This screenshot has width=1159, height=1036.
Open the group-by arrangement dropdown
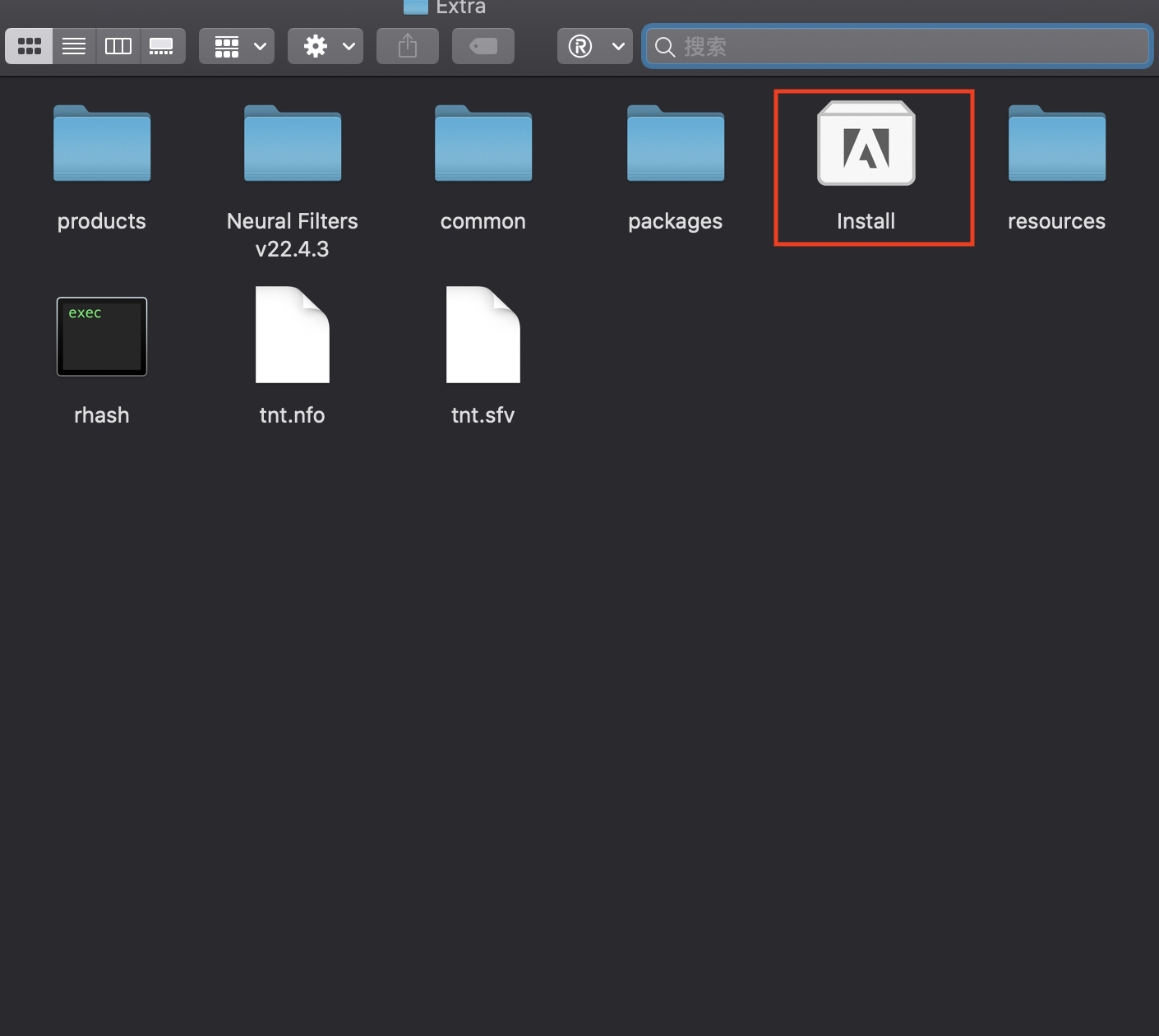point(237,46)
